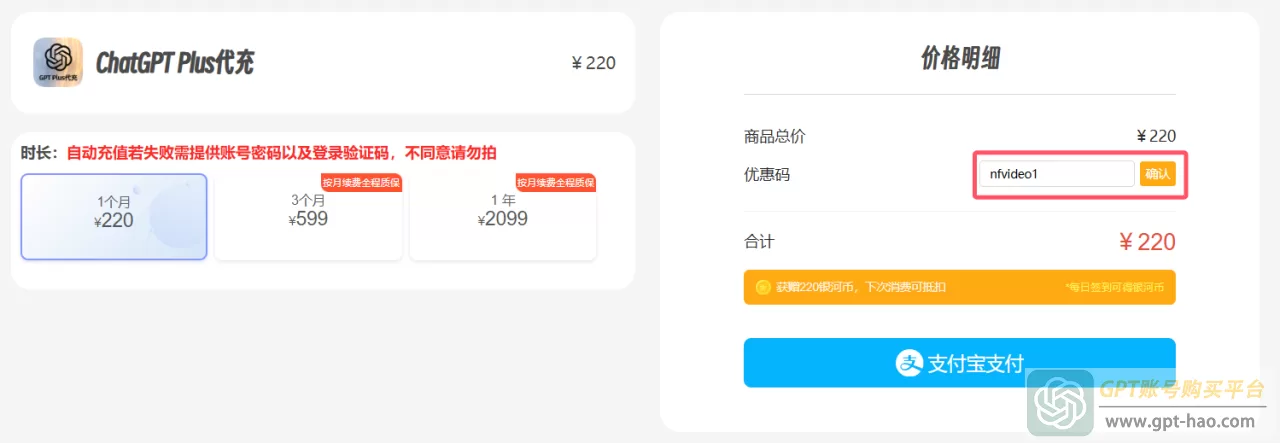Click the red badge on the 3个月 card
1280x443 pixels.
(361, 182)
